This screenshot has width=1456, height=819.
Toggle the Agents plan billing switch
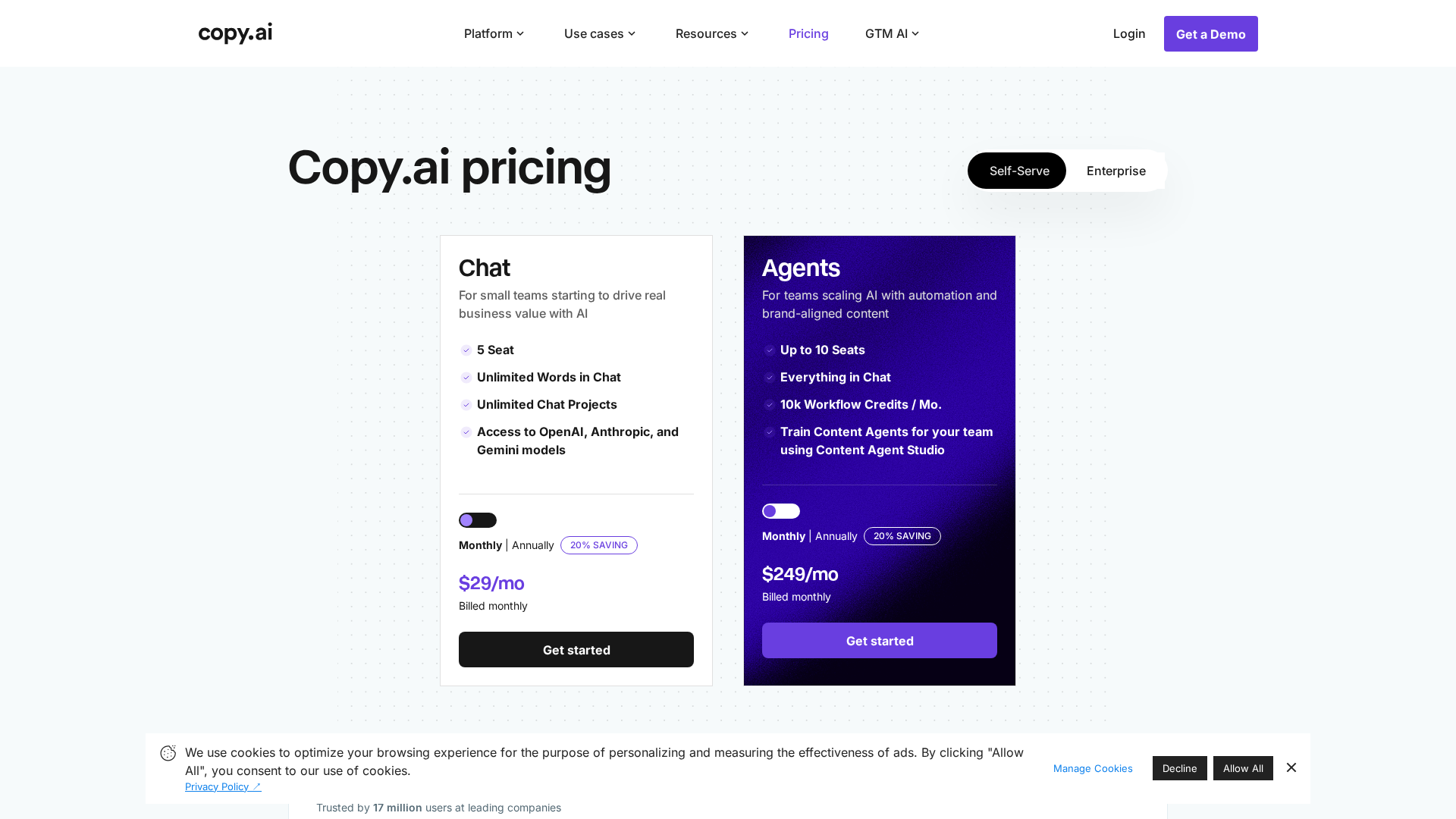(x=780, y=511)
